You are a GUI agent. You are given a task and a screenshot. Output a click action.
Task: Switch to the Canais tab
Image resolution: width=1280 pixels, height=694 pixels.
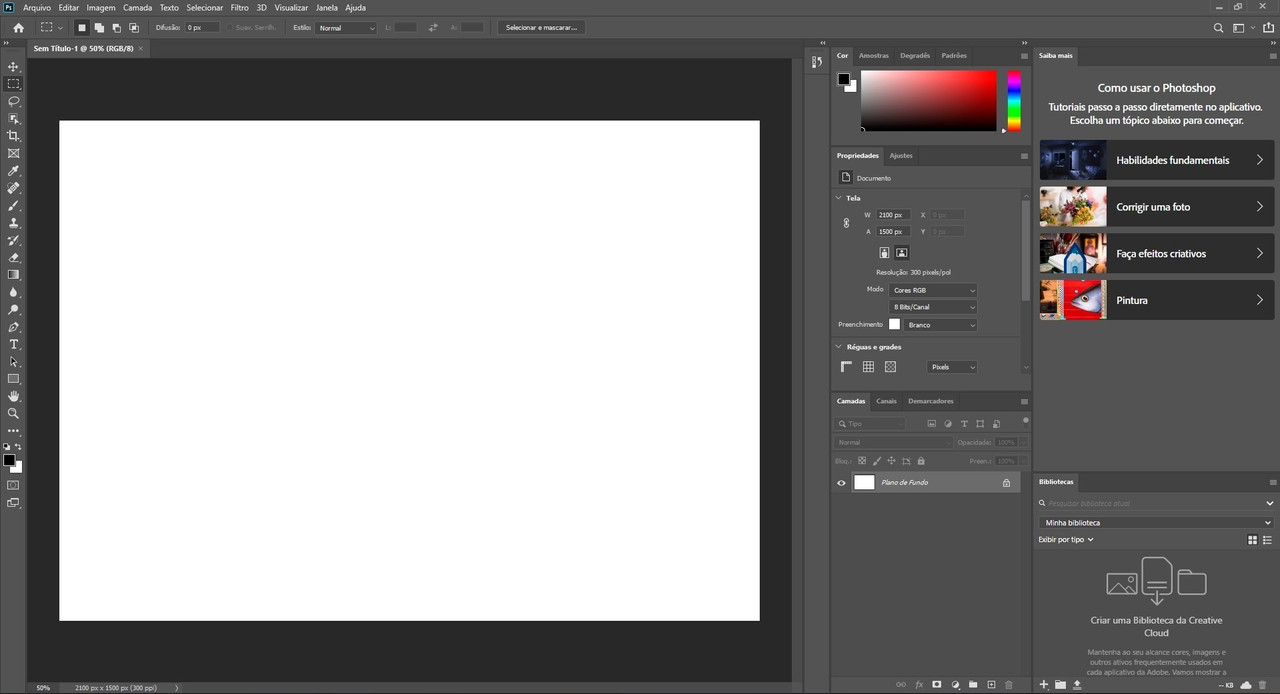887,401
